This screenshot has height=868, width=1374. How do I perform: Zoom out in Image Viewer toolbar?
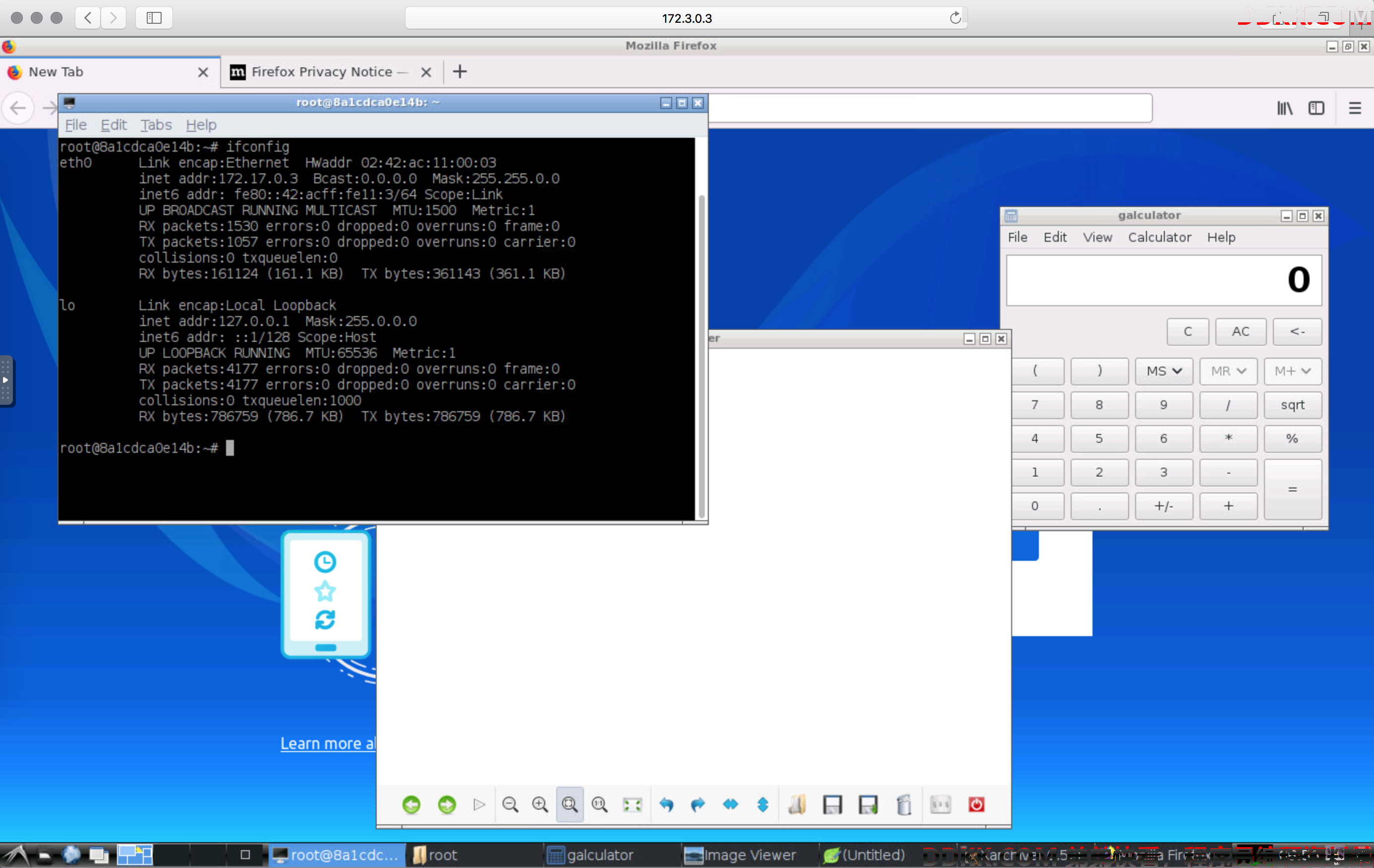510,804
